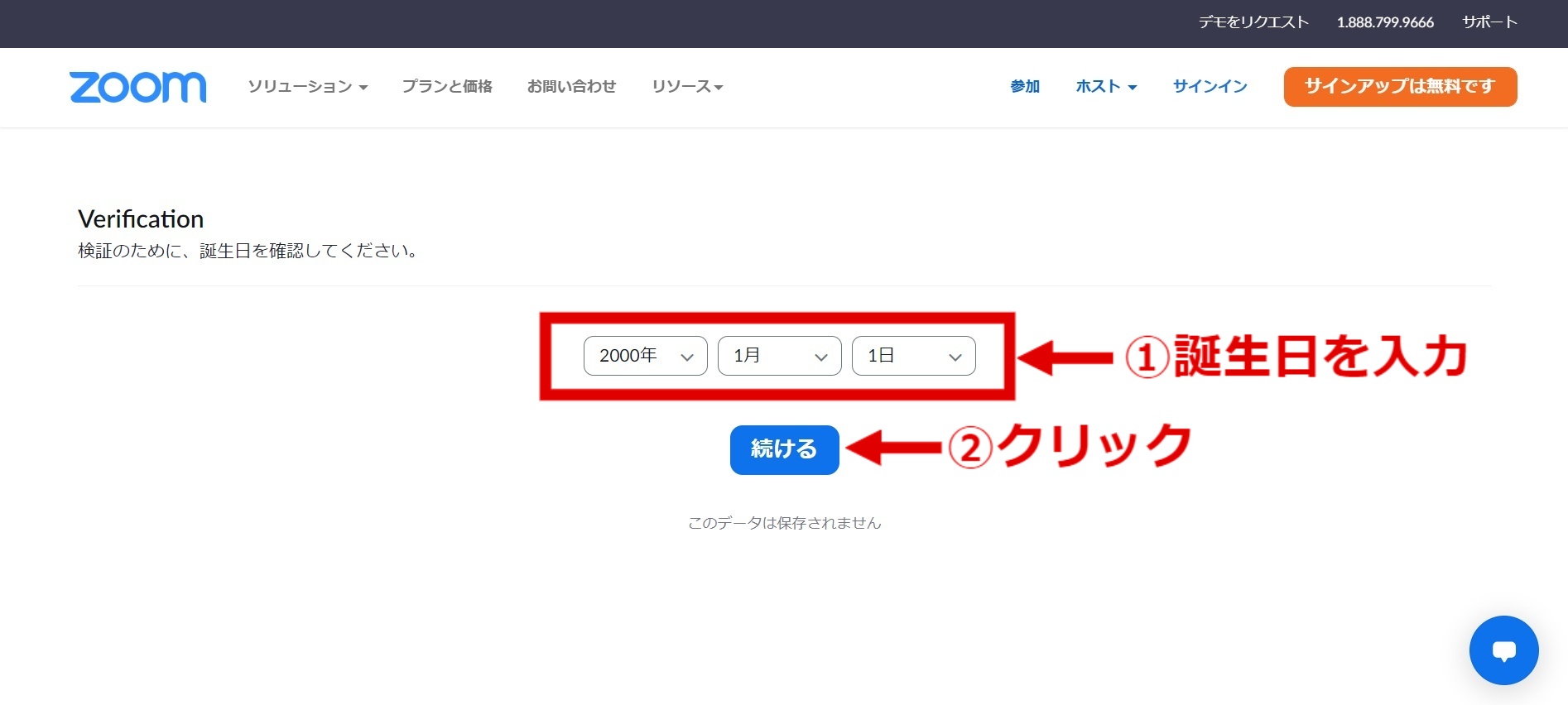Image resolution: width=1568 pixels, height=705 pixels.
Task: Click デモをリクエスト in the top bar
Action: [x=1253, y=22]
